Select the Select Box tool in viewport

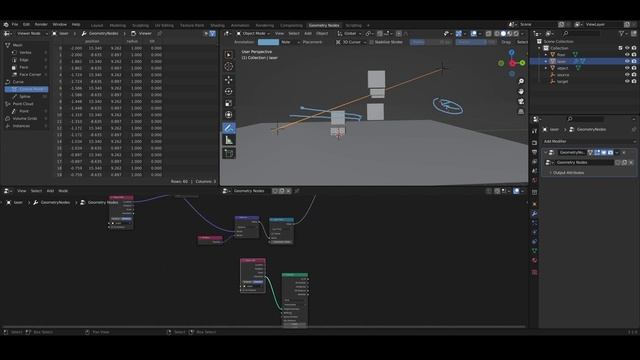[229, 54]
